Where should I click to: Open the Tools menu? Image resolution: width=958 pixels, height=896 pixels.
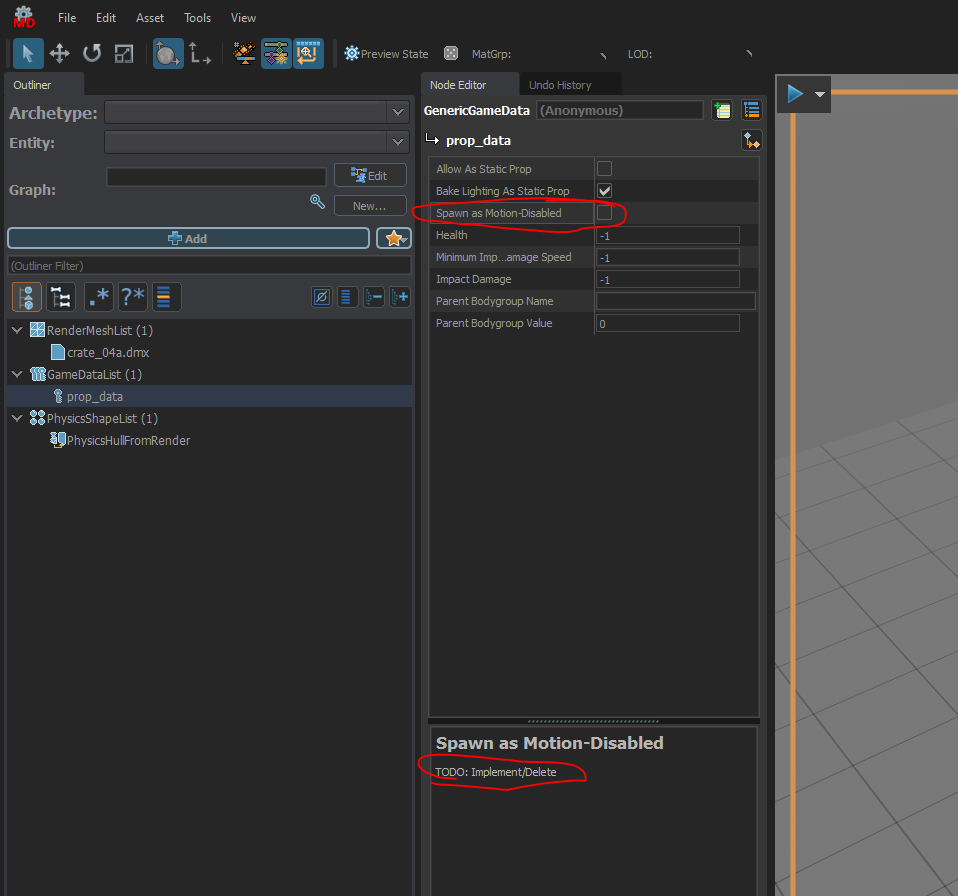point(197,17)
